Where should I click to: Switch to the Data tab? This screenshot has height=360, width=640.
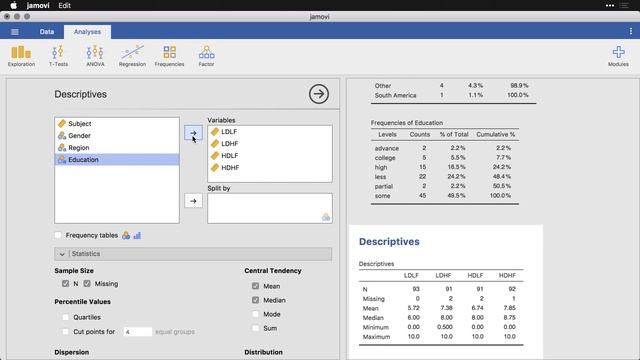pyautogui.click(x=47, y=32)
